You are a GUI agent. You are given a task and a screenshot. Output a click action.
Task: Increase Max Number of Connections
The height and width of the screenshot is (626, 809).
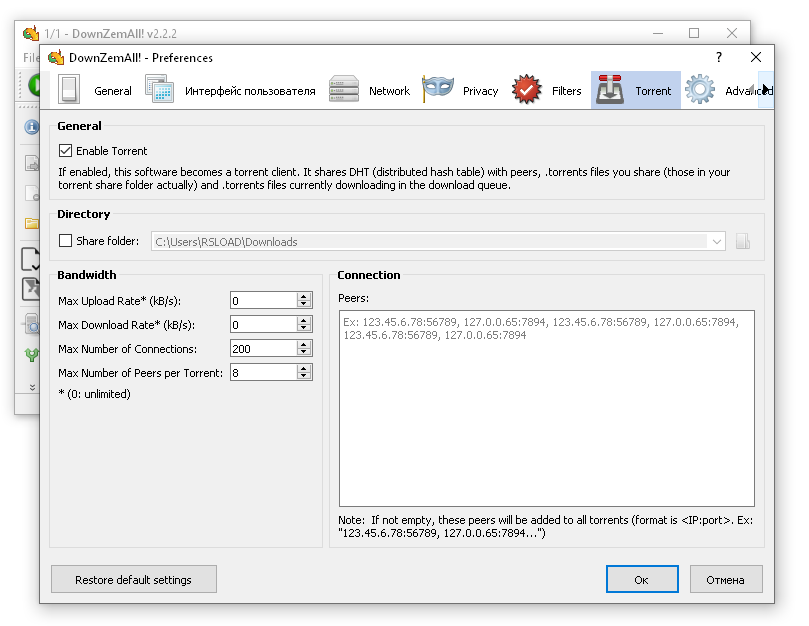coord(304,344)
